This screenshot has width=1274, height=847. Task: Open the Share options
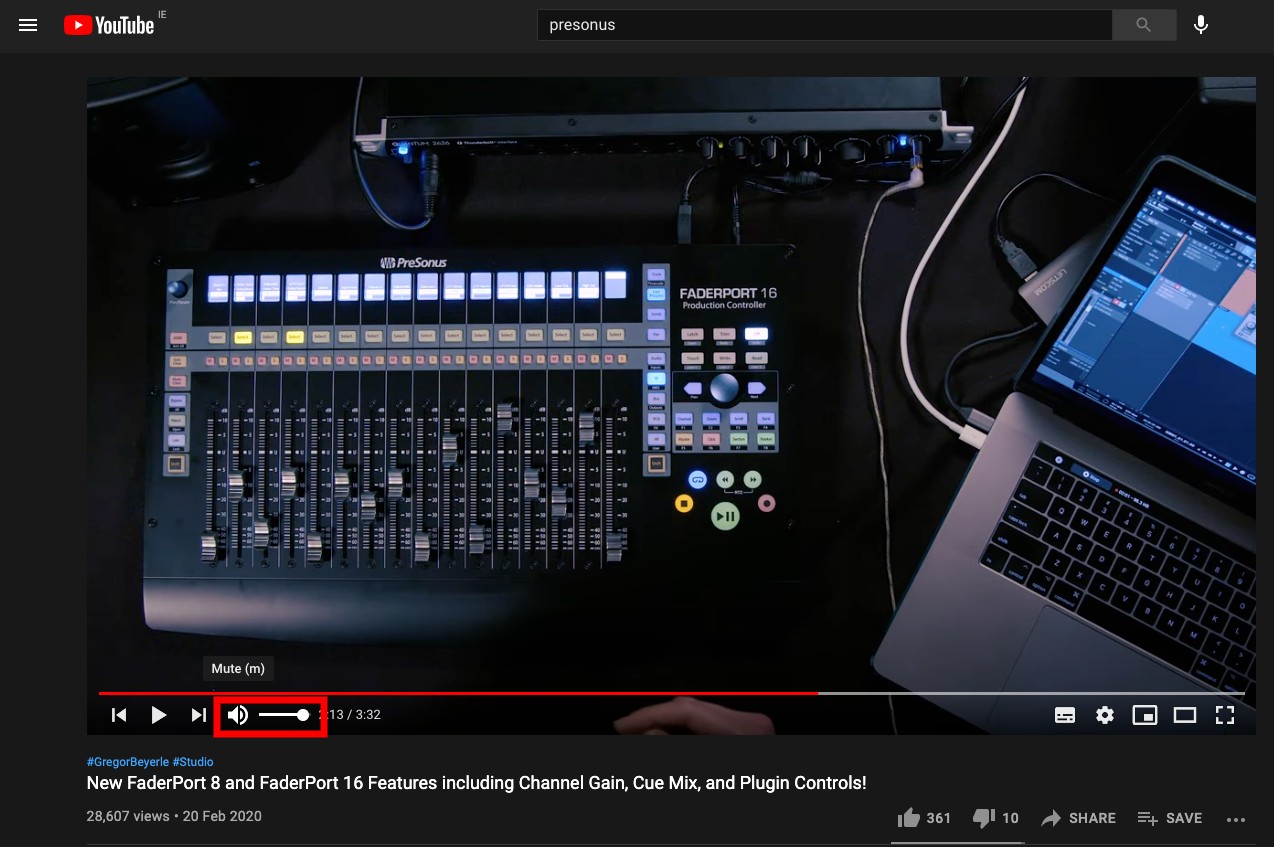coord(1077,817)
